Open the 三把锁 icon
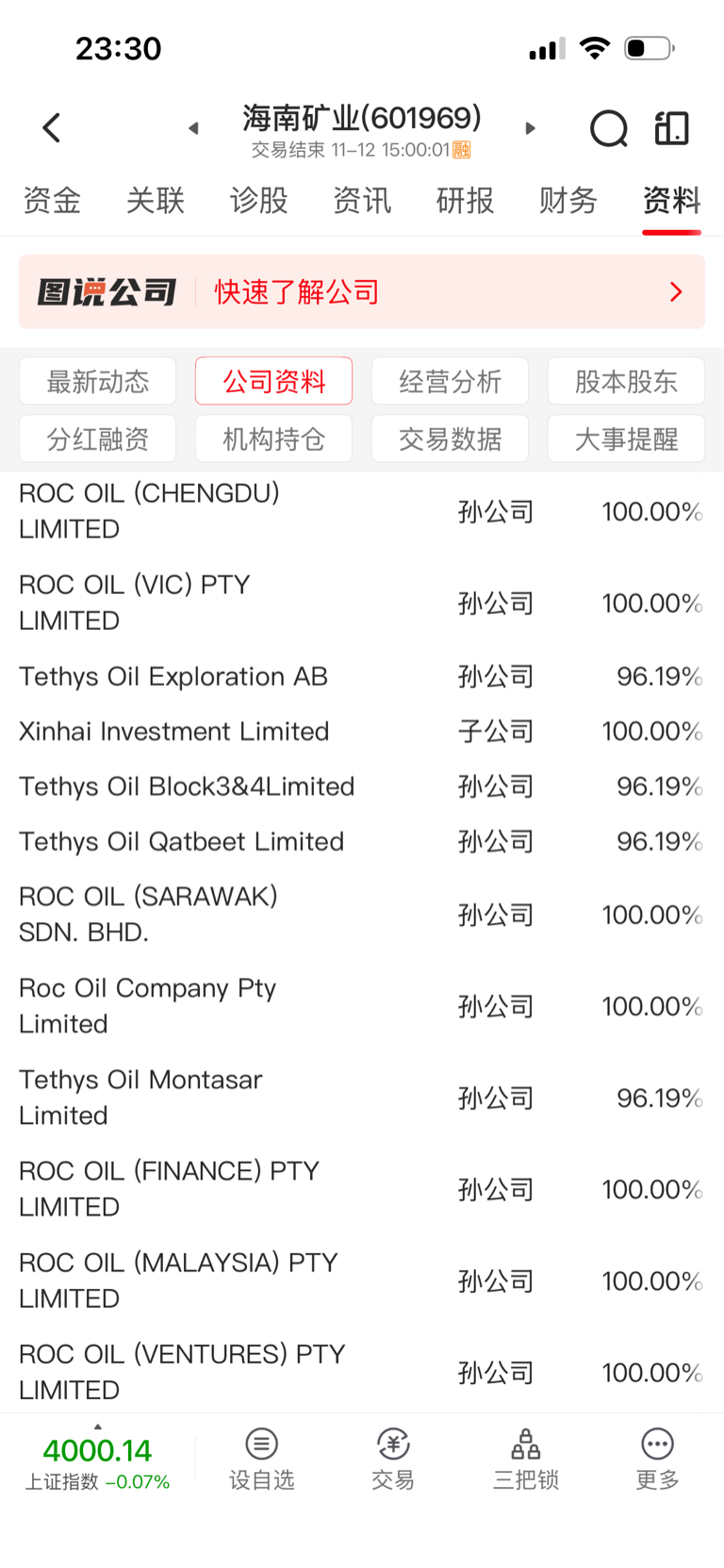Image resolution: width=724 pixels, height=1568 pixels. (x=525, y=1444)
